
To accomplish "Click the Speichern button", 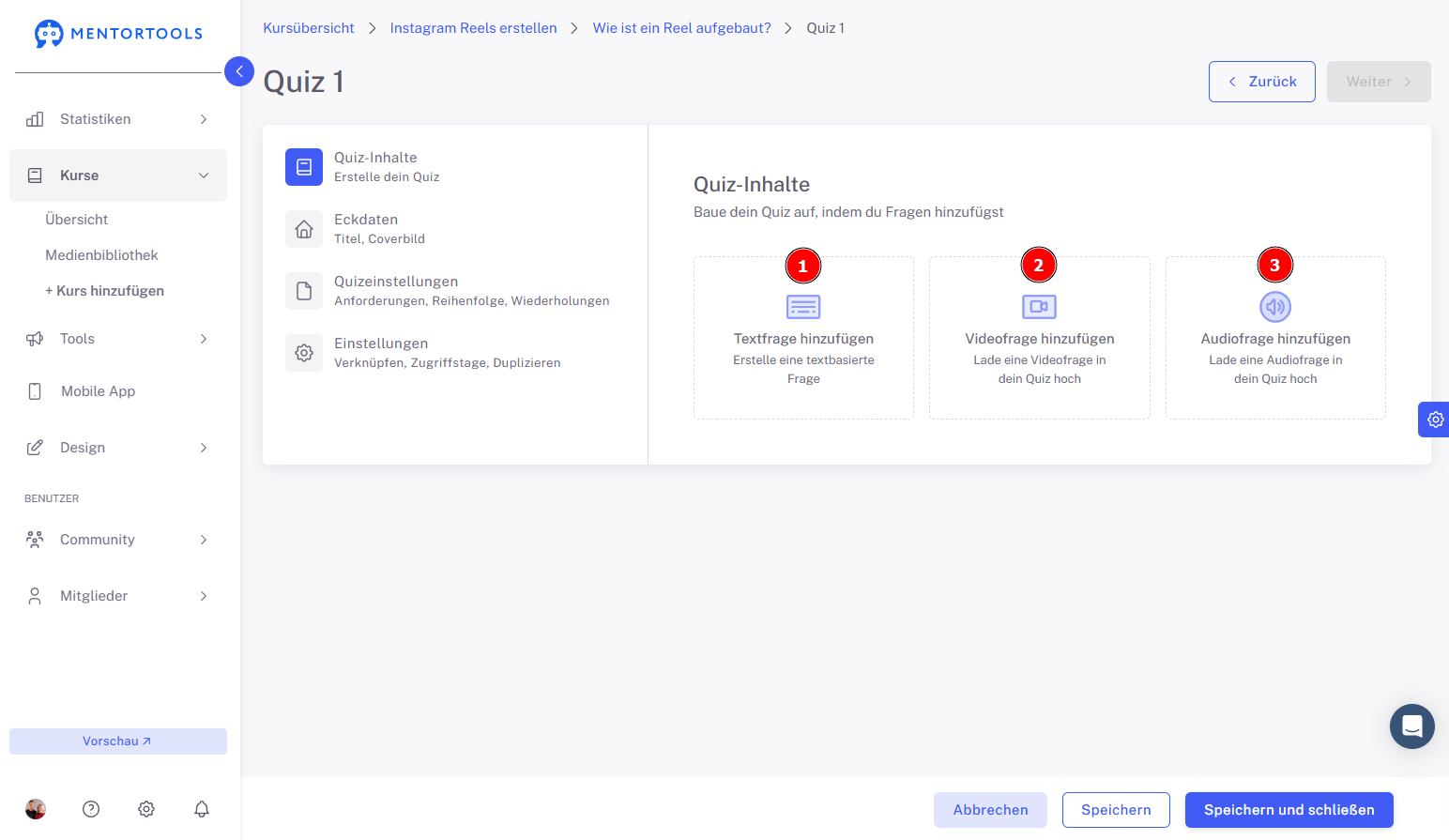I will coord(1116,810).
